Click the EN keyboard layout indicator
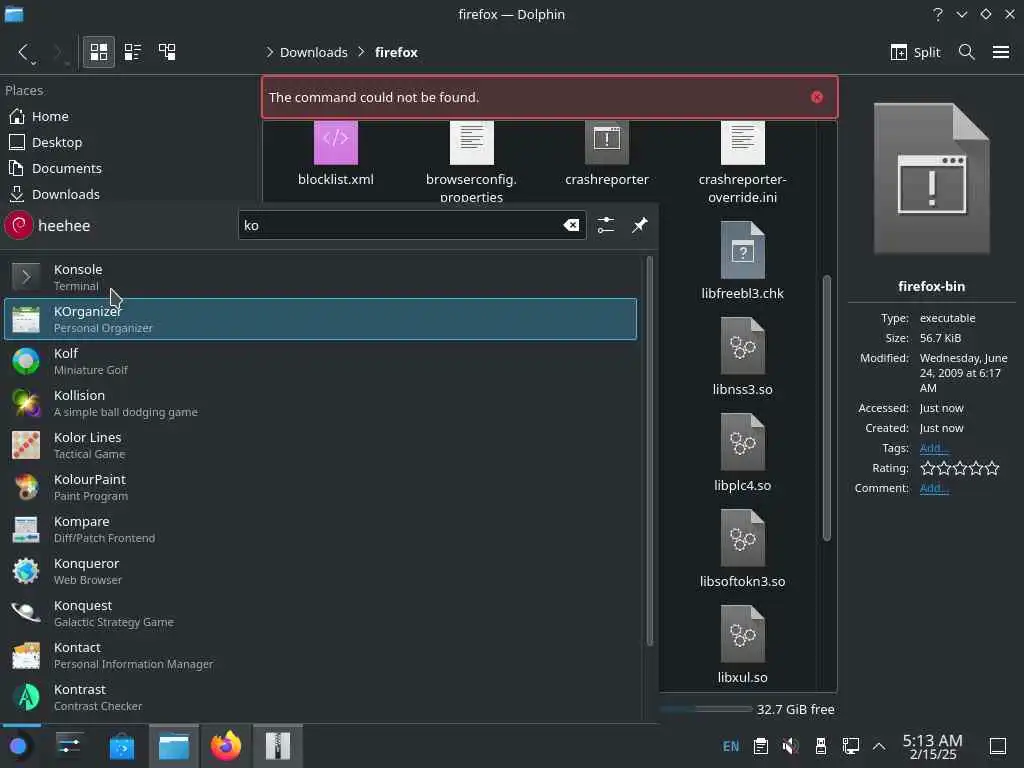 [x=731, y=746]
